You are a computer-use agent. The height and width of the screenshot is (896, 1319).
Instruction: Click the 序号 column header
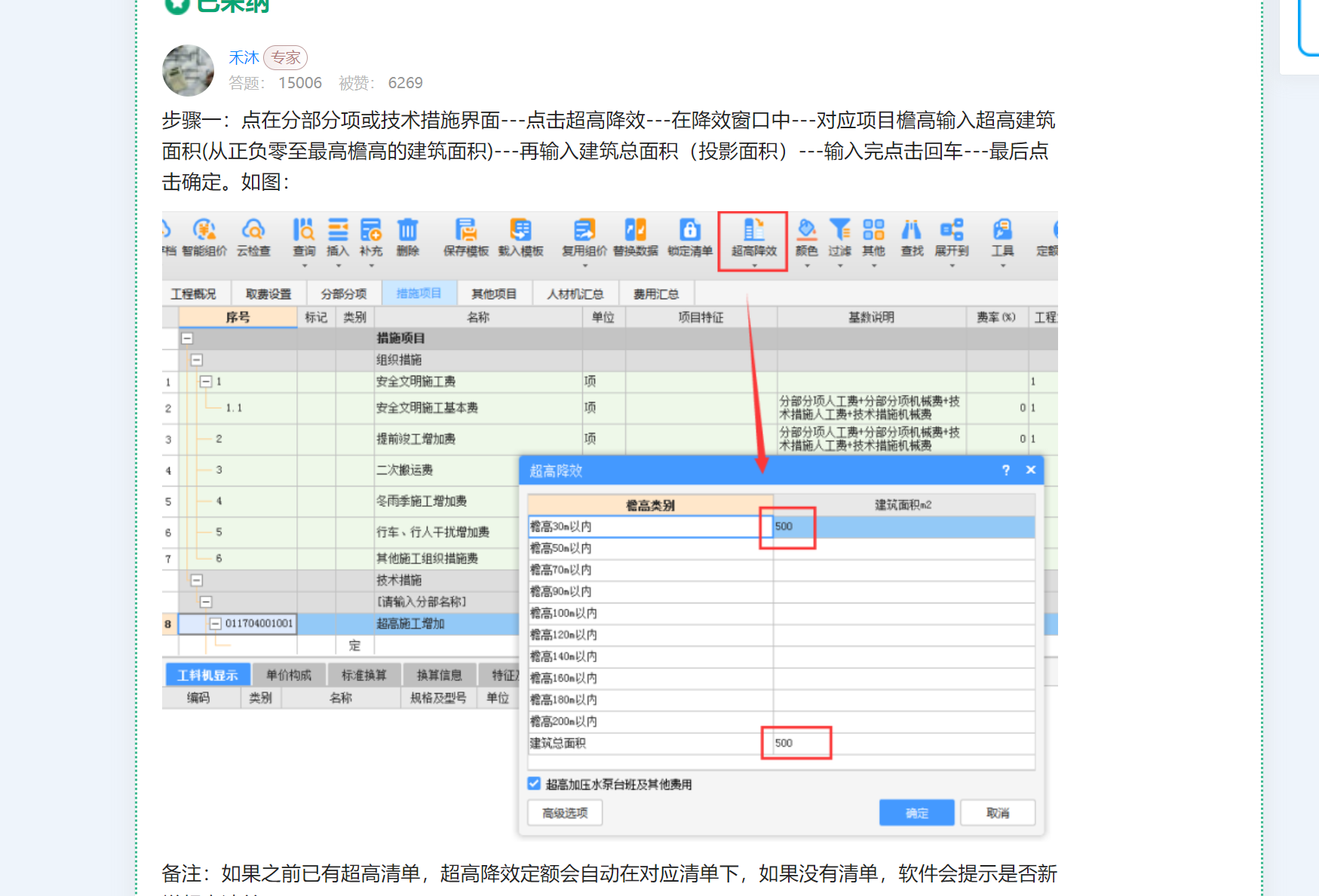pos(238,318)
